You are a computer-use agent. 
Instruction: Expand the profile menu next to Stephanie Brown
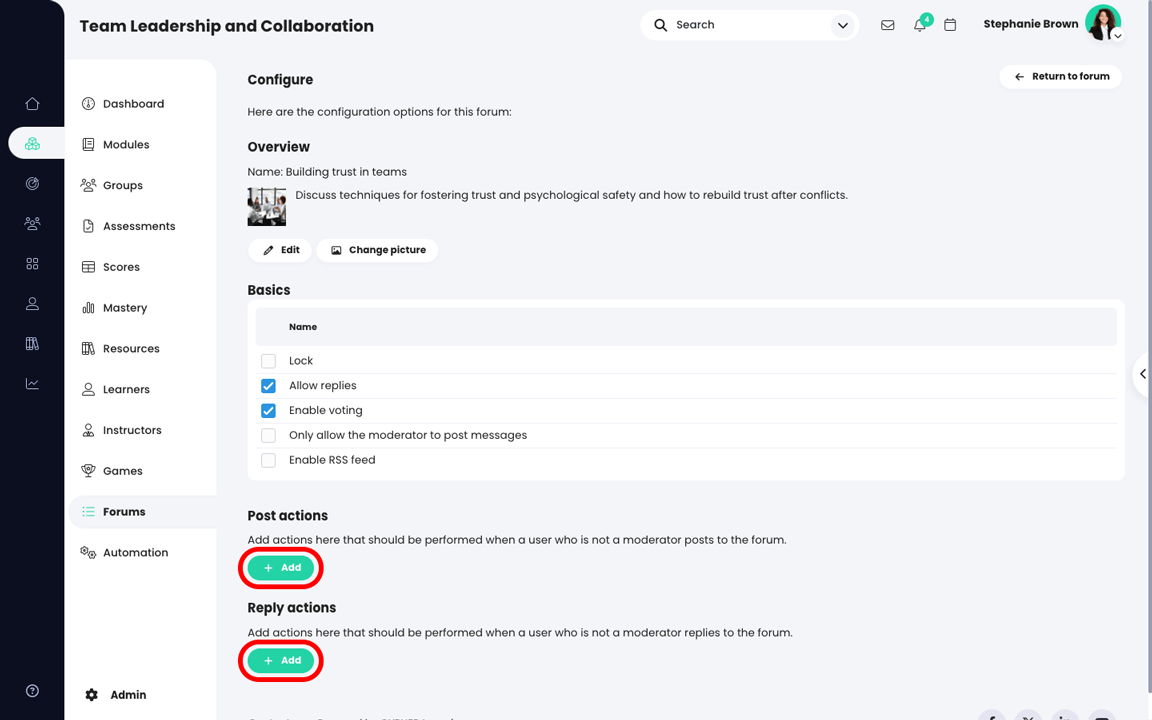[1117, 33]
